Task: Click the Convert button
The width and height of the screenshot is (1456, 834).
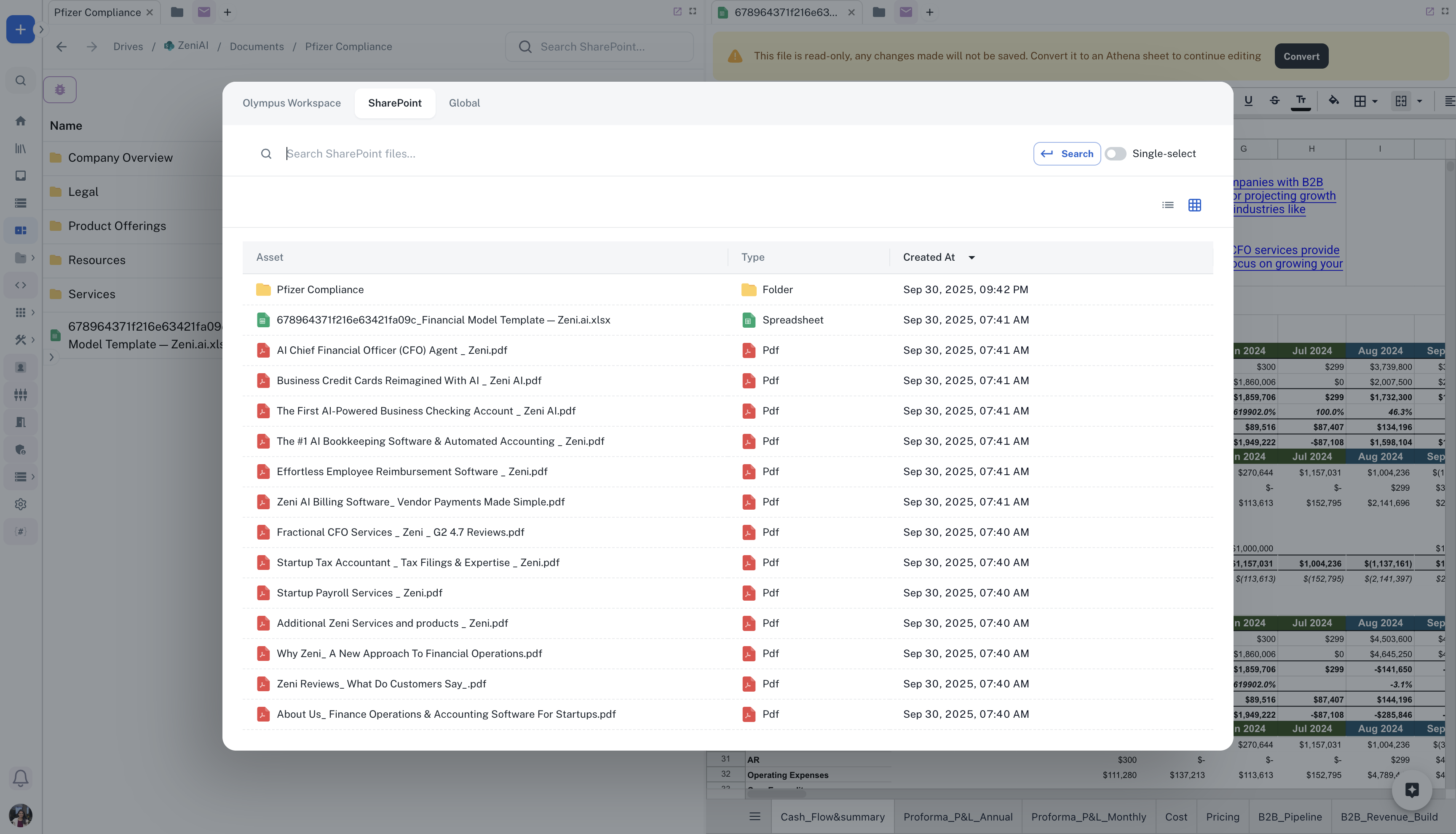Action: [1301, 56]
